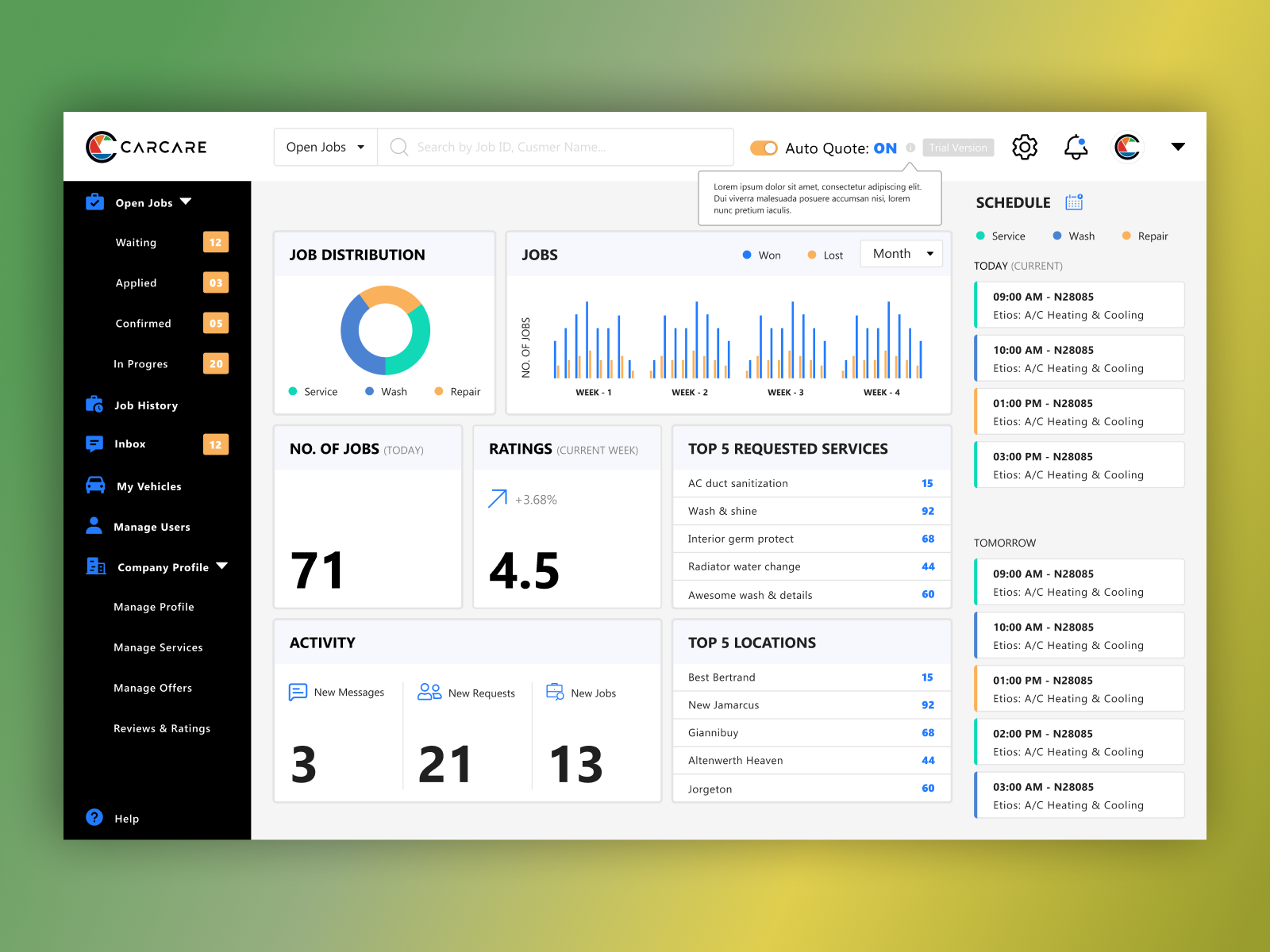
Task: Open the Help question mark icon
Action: tap(94, 818)
